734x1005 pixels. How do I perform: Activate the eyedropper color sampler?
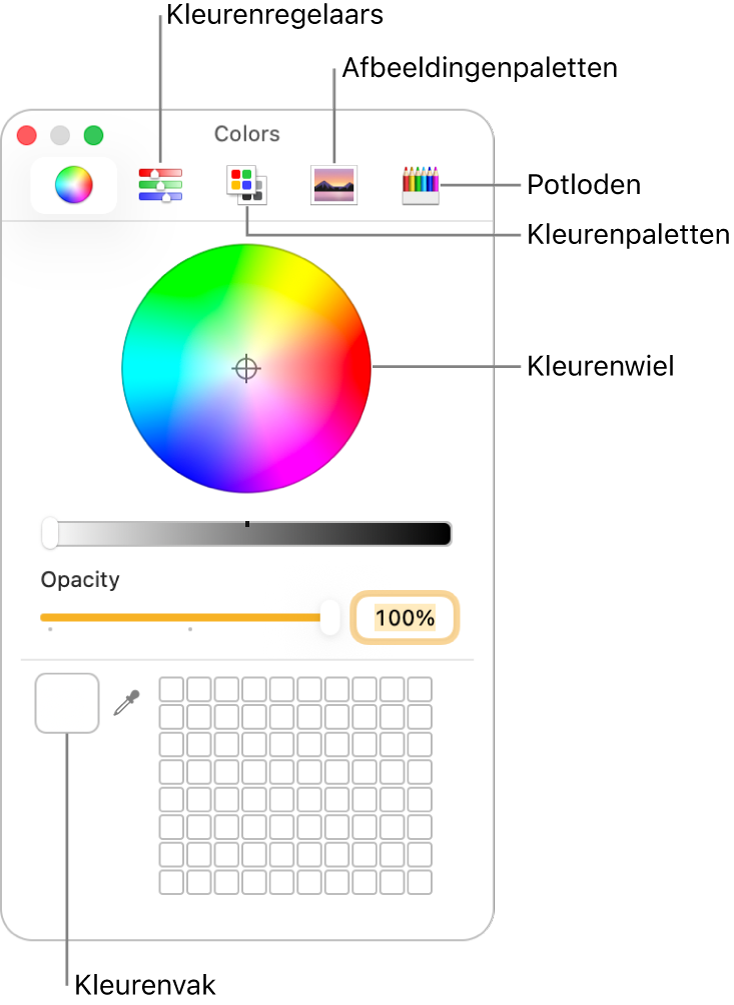[x=127, y=703]
